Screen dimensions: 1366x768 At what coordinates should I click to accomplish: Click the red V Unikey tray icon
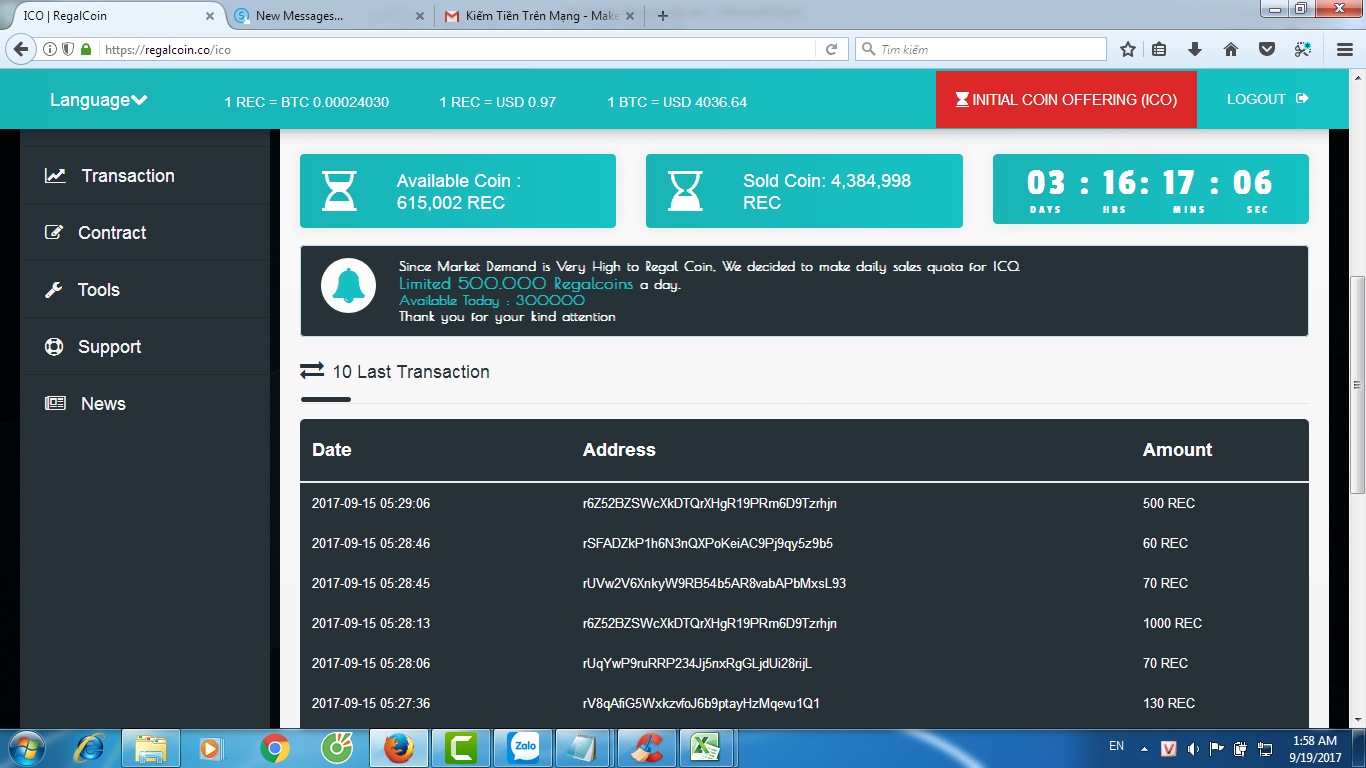tap(1169, 748)
